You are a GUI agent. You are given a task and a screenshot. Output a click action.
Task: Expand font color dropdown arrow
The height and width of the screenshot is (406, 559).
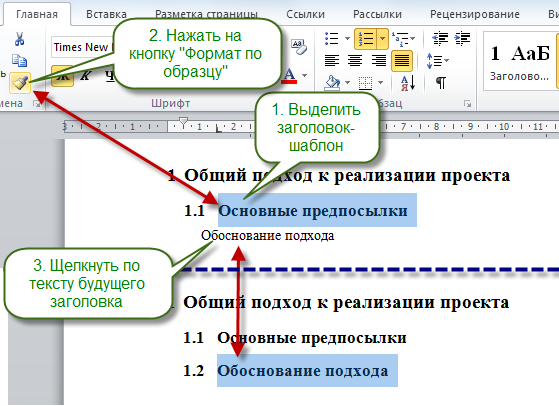pyautogui.click(x=304, y=76)
